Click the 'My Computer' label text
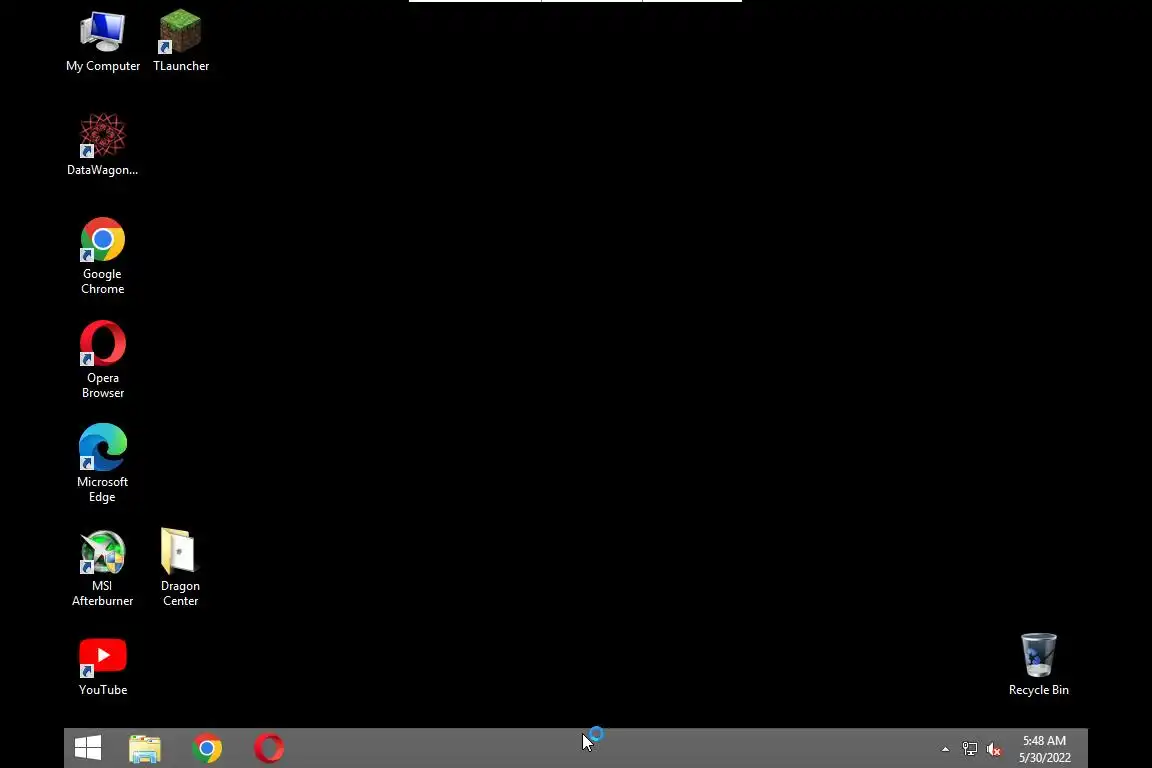1152x768 pixels. click(x=103, y=66)
